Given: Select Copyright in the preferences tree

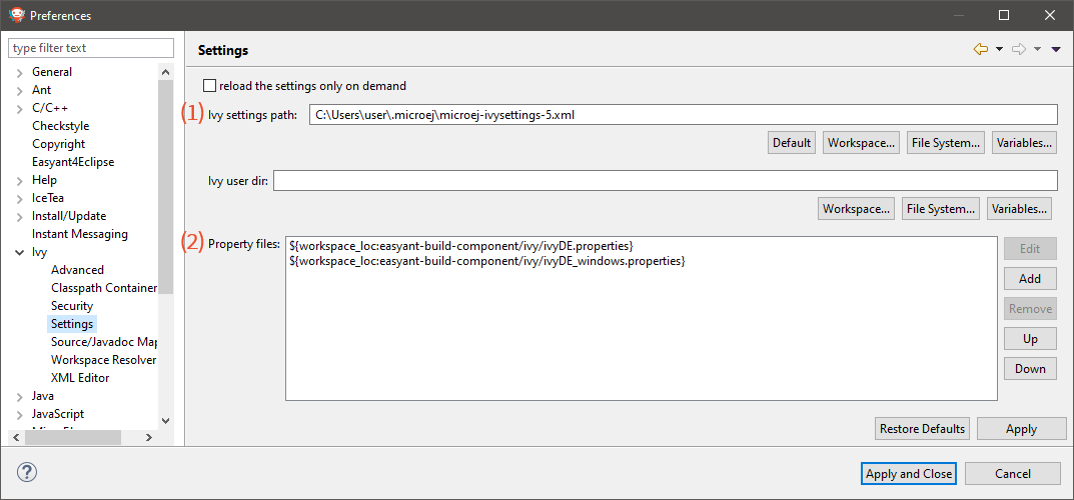Looking at the screenshot, I should pyautogui.click(x=58, y=144).
